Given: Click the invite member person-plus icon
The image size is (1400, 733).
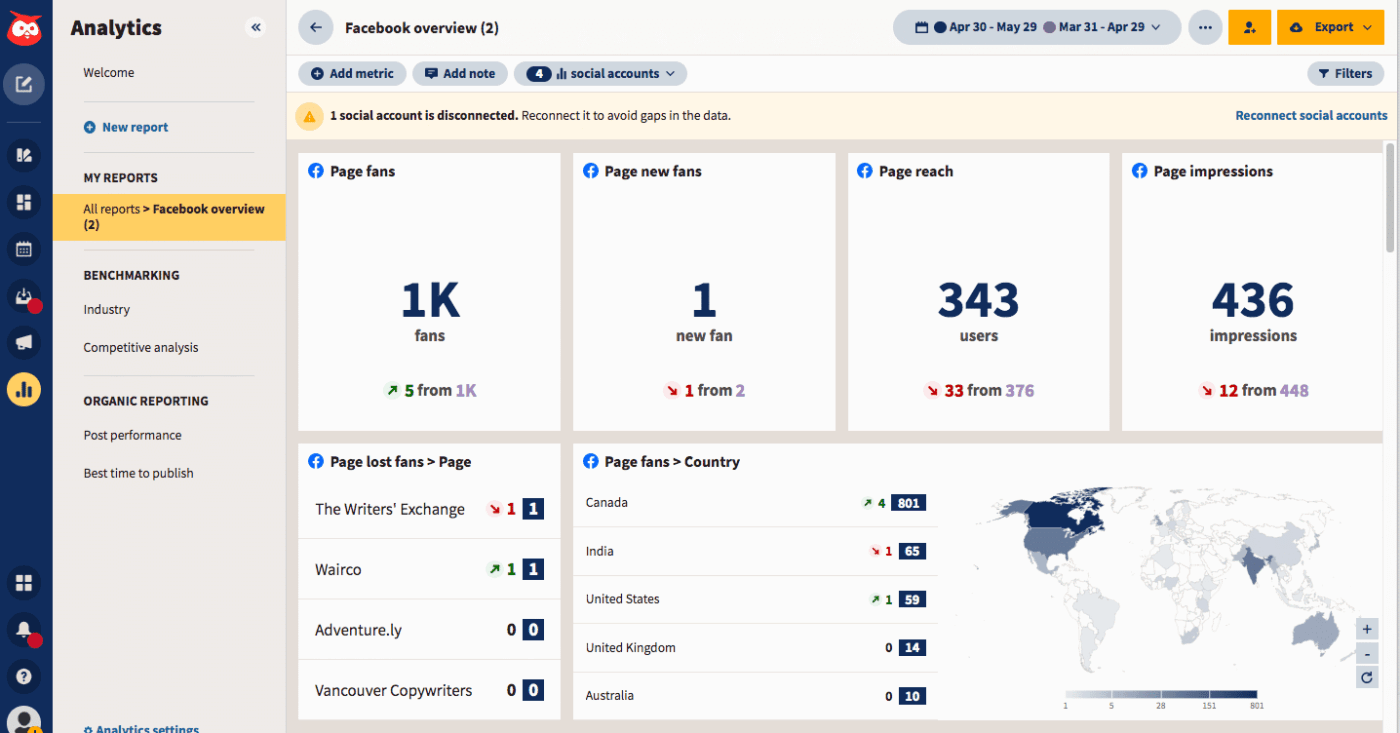Looking at the screenshot, I should [x=1249, y=27].
